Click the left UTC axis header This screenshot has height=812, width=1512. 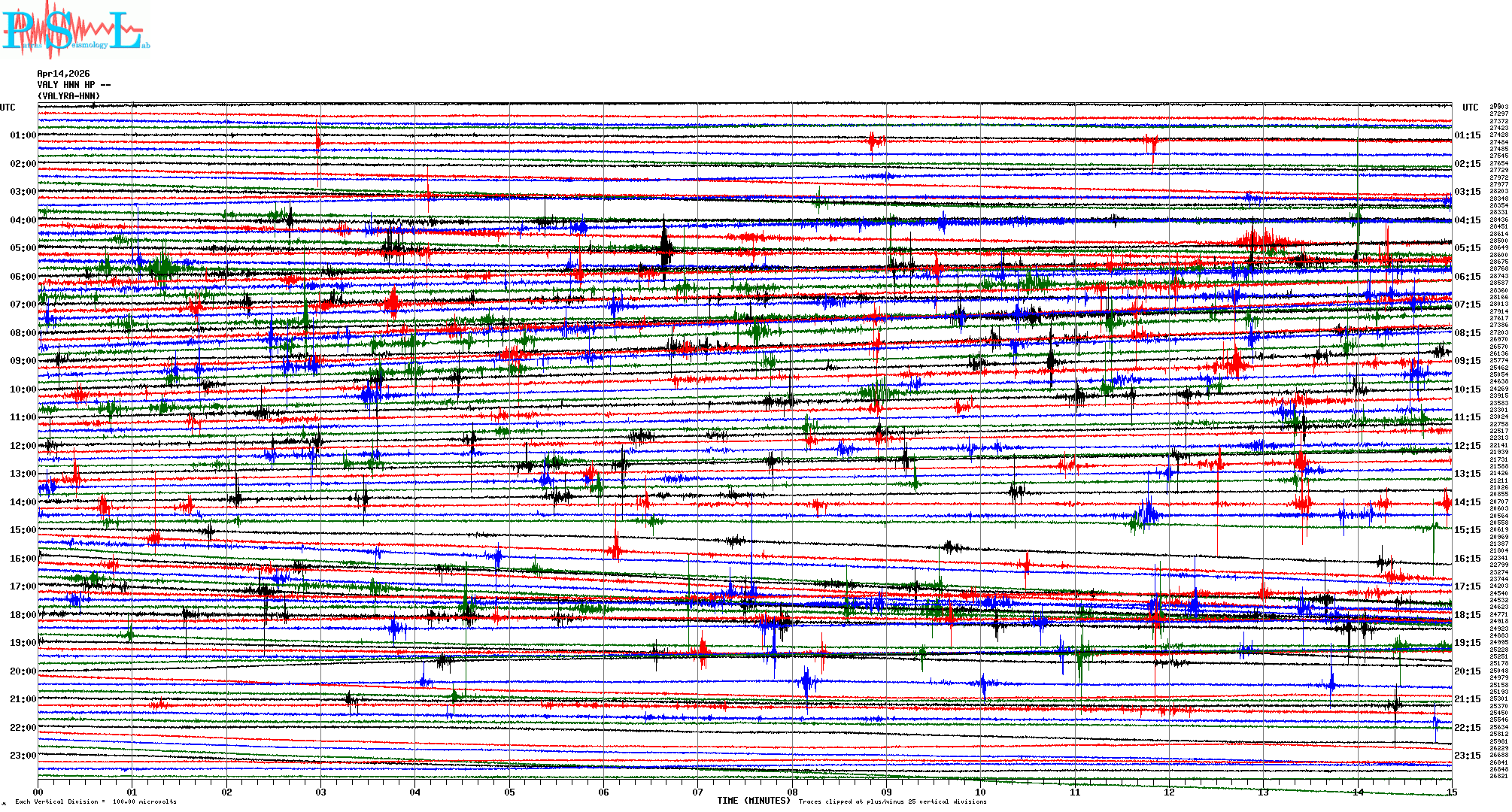(x=8, y=108)
